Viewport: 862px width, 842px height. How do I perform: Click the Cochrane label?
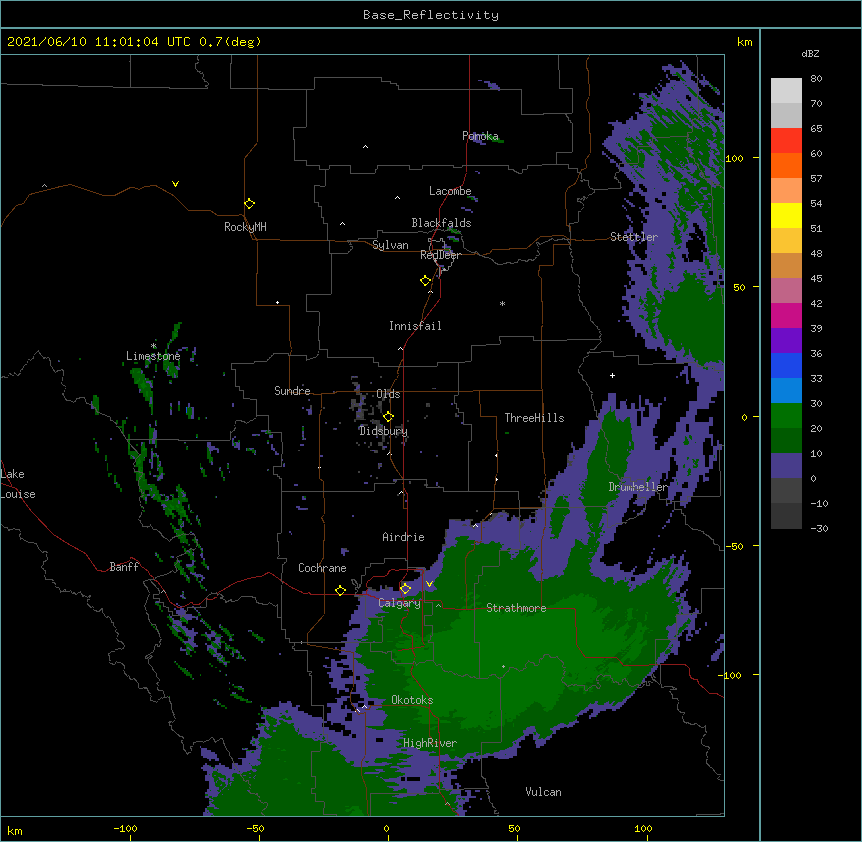click(x=322, y=568)
